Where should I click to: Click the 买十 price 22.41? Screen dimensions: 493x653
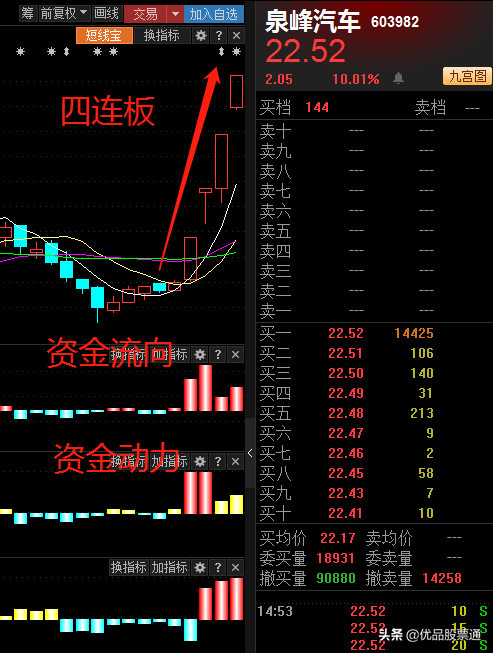coord(346,513)
